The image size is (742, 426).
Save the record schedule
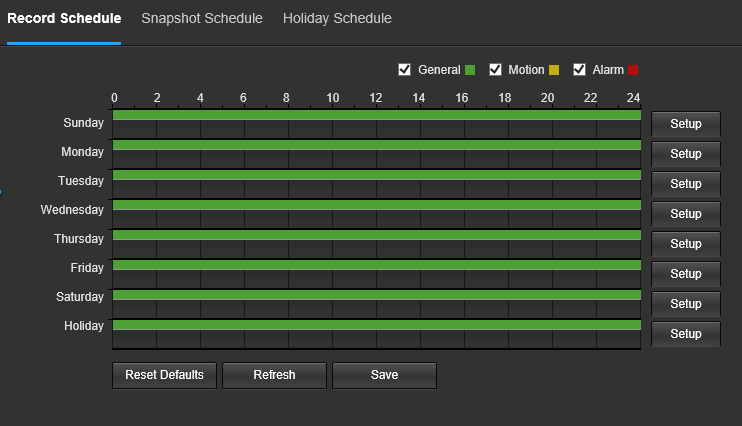384,375
